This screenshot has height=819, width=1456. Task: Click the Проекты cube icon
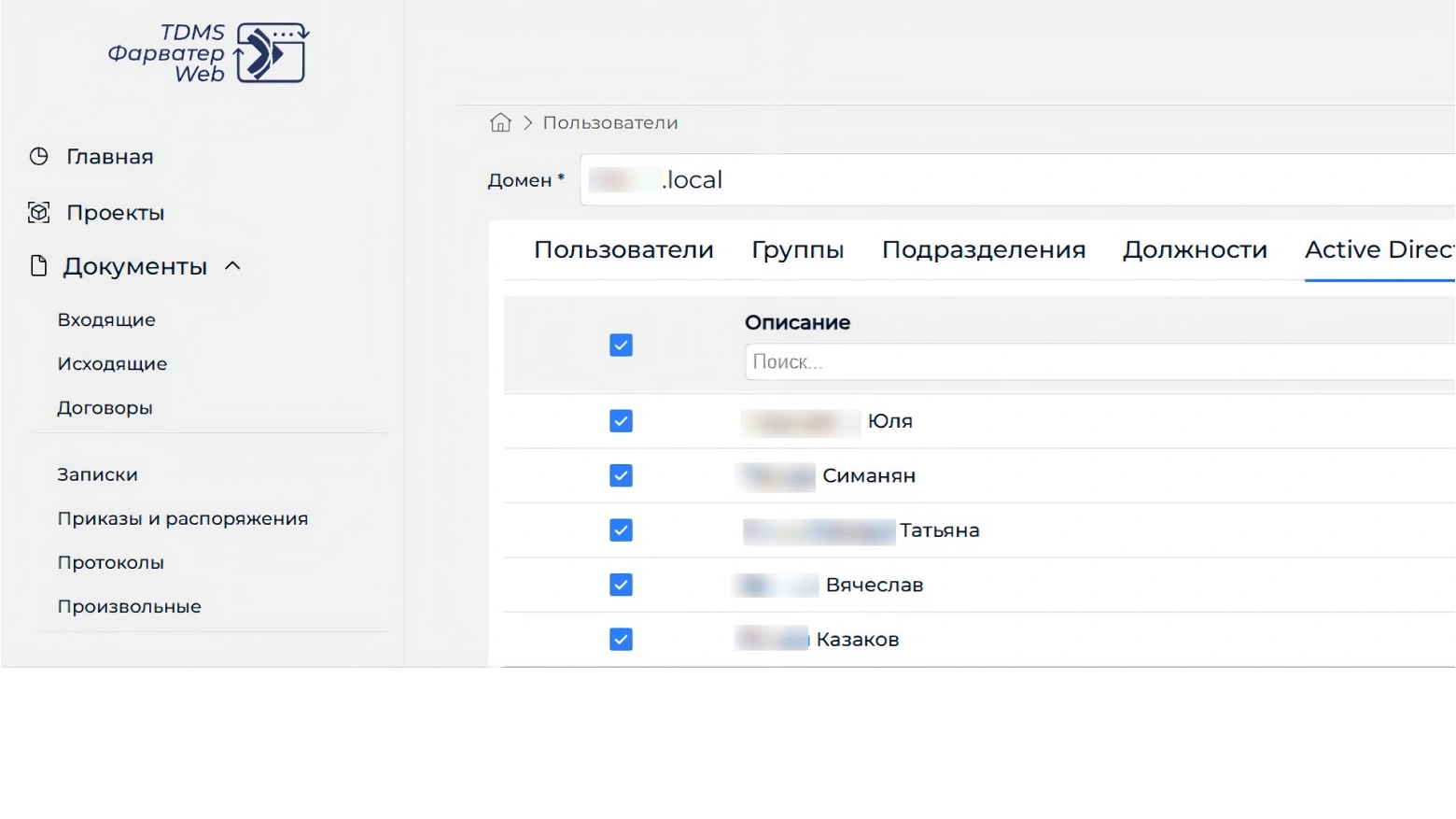38,212
